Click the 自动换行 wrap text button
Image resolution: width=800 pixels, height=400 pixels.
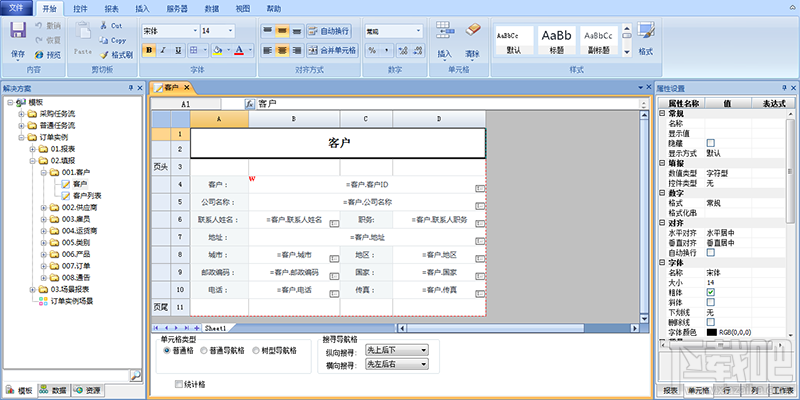(329, 31)
